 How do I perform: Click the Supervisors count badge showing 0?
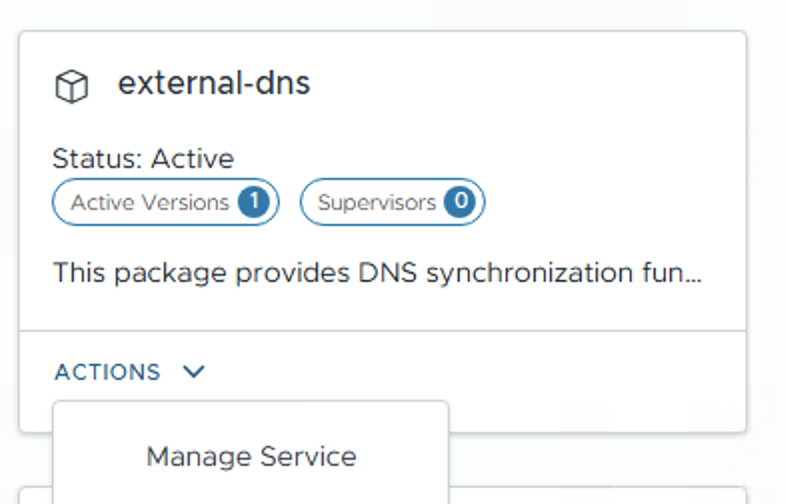(460, 202)
